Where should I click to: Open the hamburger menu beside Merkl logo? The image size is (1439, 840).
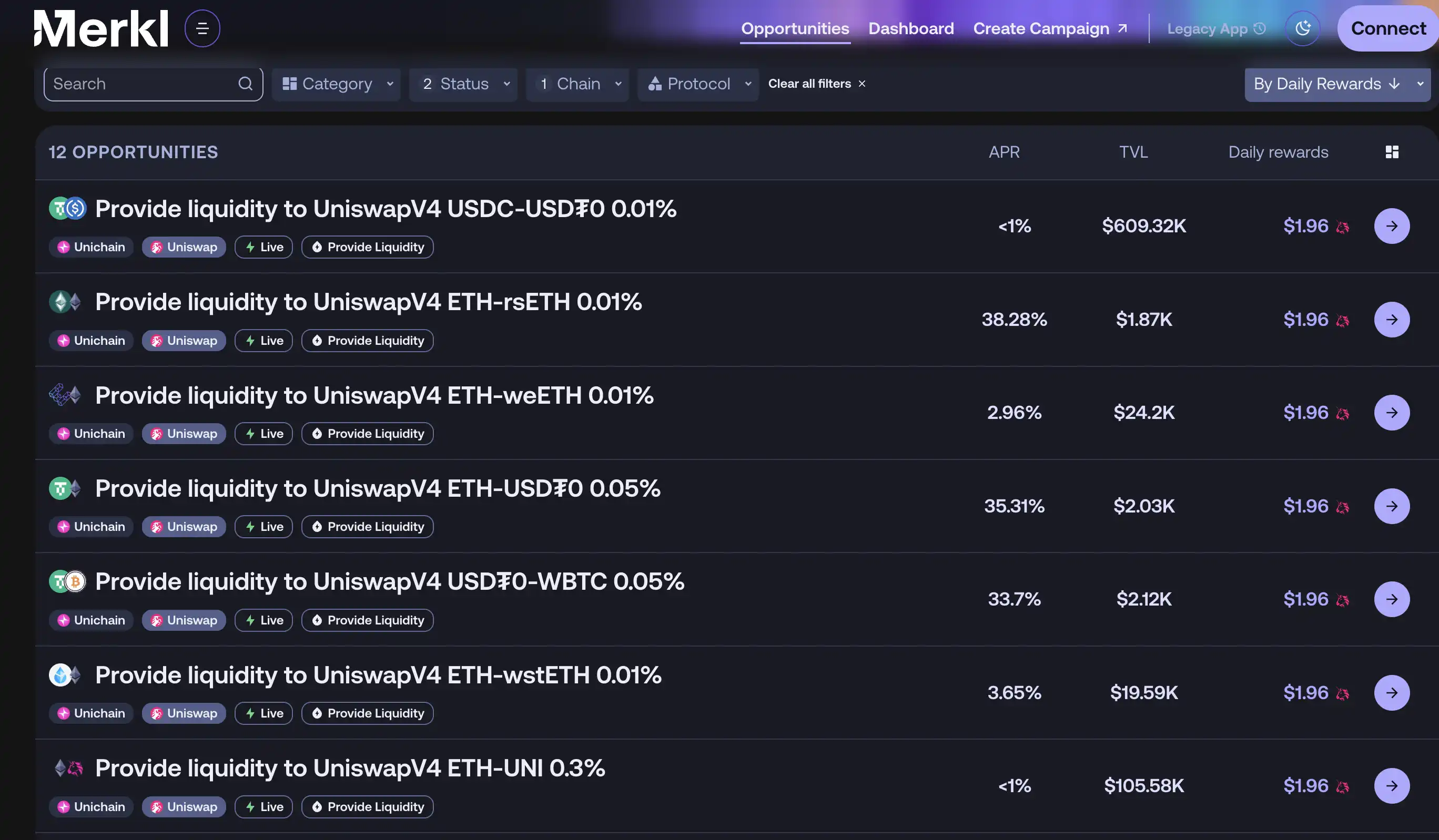202,28
